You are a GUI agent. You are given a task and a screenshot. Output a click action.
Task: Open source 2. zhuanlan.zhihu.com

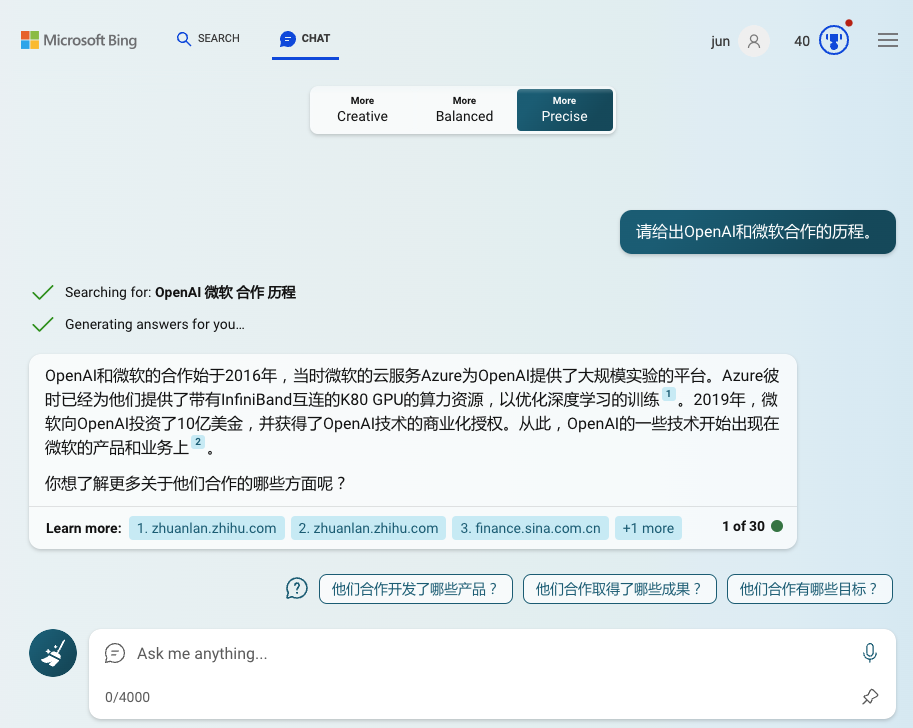[368, 528]
